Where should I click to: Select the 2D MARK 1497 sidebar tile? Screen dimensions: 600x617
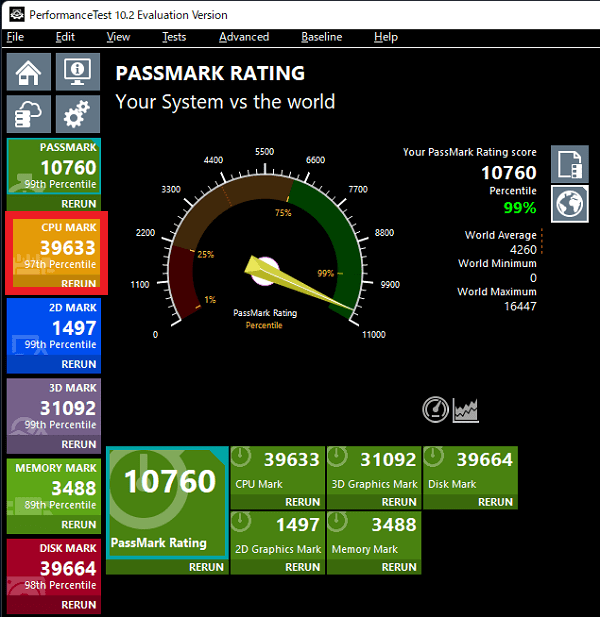click(54, 327)
